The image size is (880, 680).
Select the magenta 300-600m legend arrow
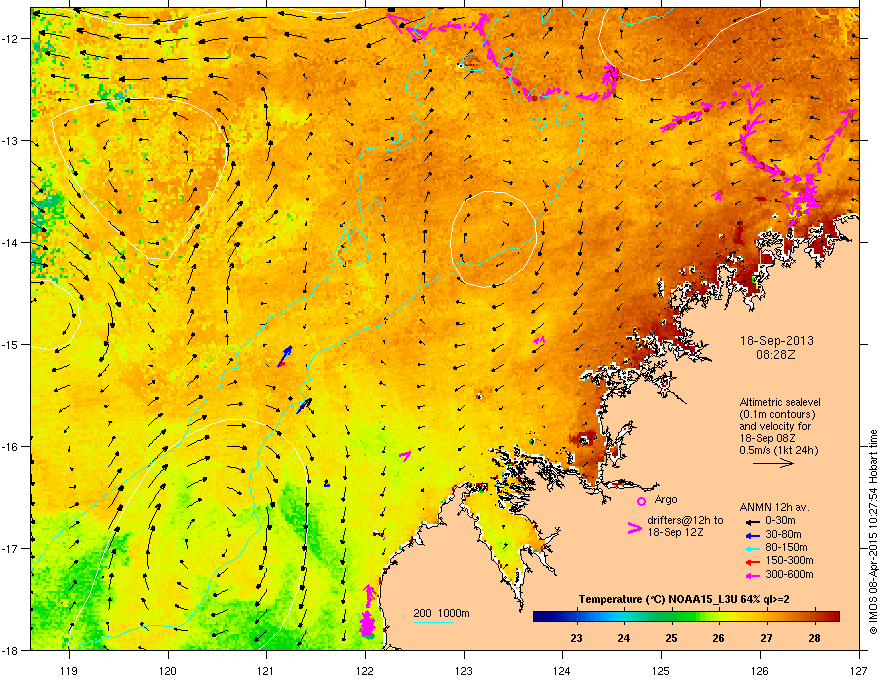pyautogui.click(x=751, y=575)
